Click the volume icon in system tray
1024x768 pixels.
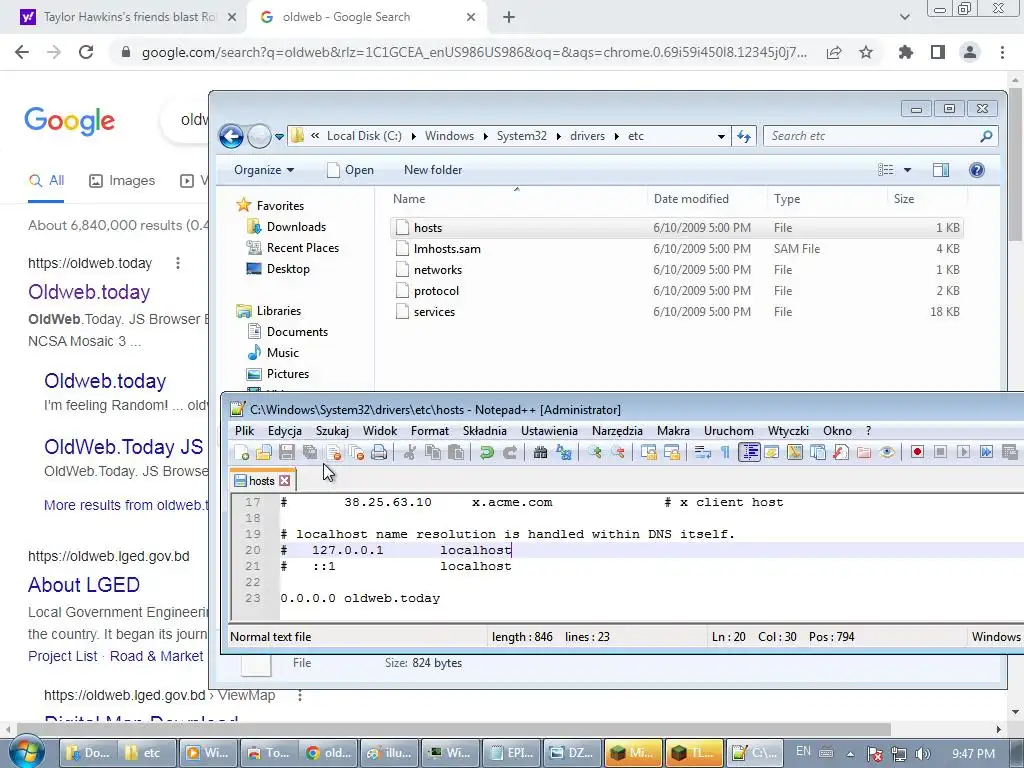click(923, 753)
